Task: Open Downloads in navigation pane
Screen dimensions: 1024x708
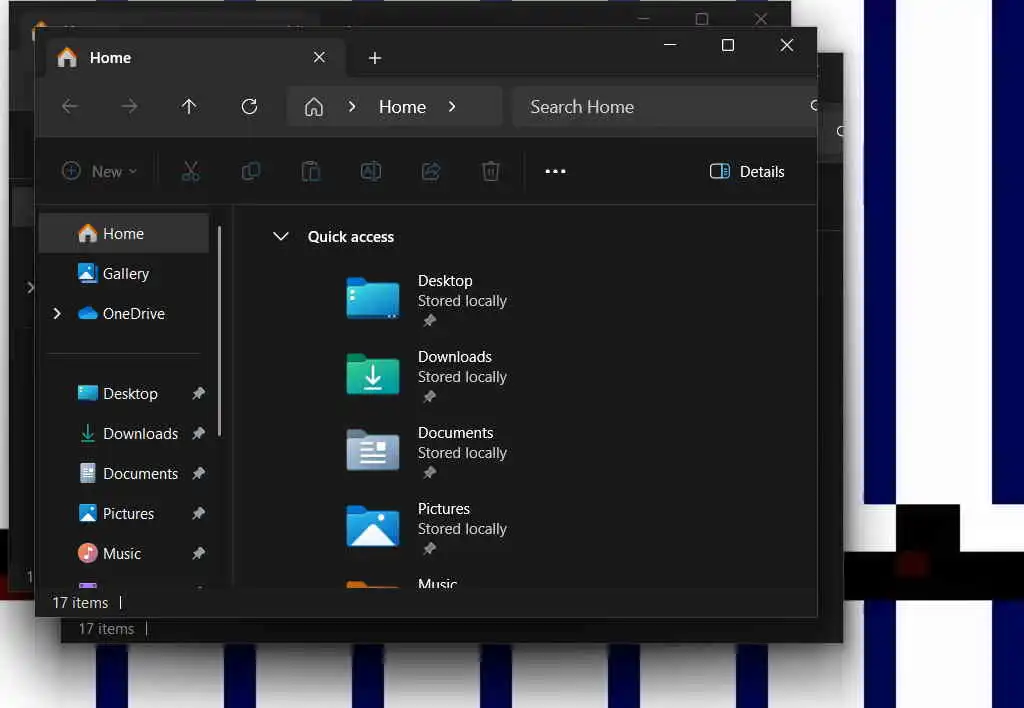Action: 140,434
